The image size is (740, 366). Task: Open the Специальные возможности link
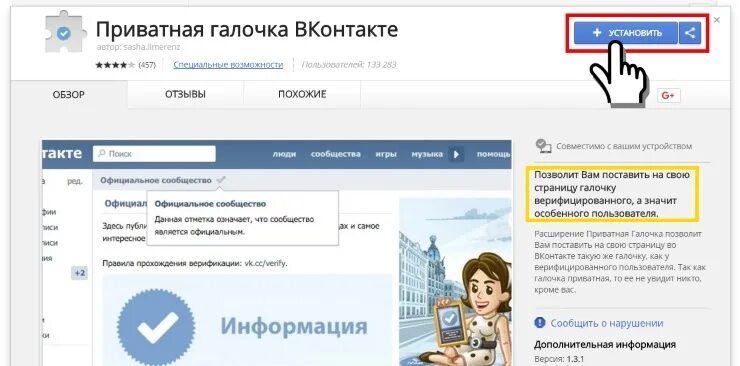(228, 65)
